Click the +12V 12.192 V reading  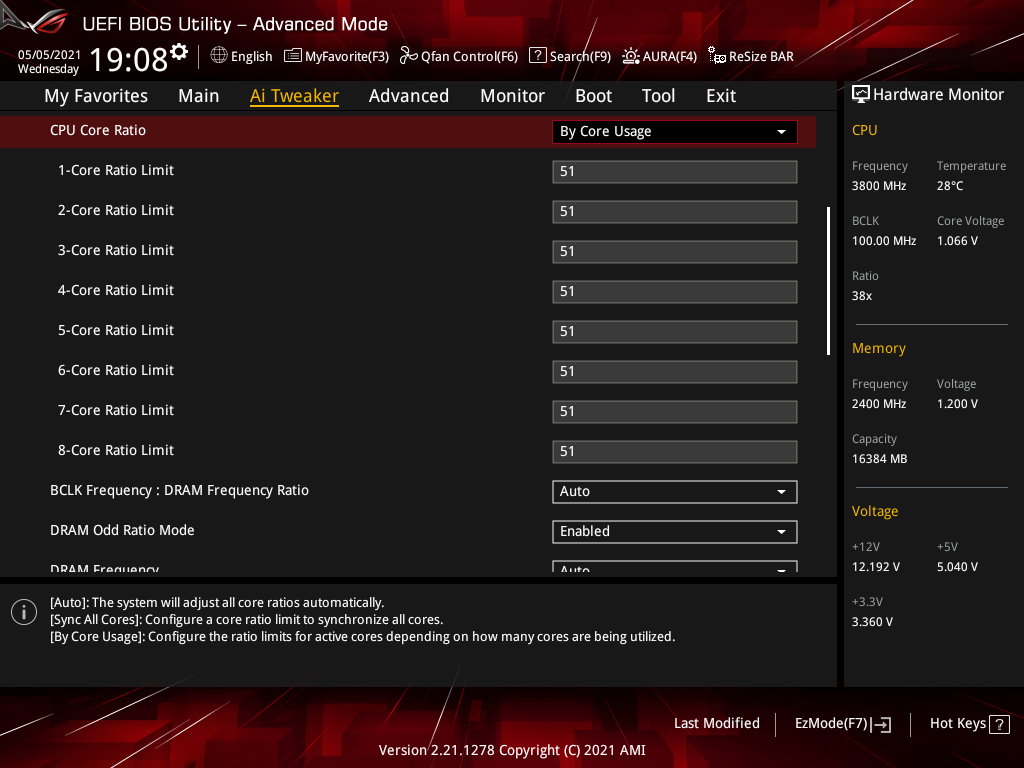coord(876,567)
